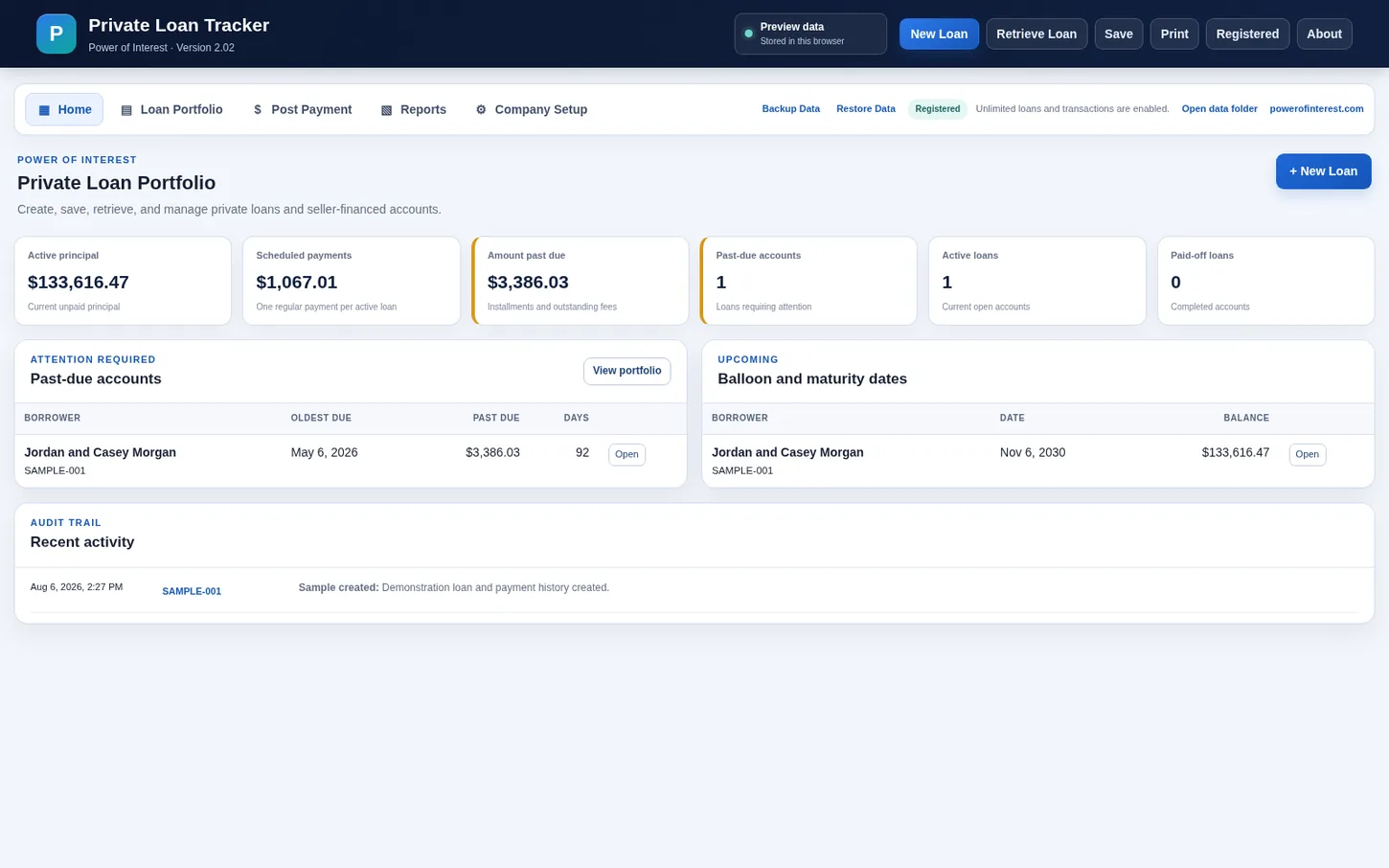The width and height of the screenshot is (1389, 868).
Task: Click the Recent activity heading
Action: click(x=82, y=542)
